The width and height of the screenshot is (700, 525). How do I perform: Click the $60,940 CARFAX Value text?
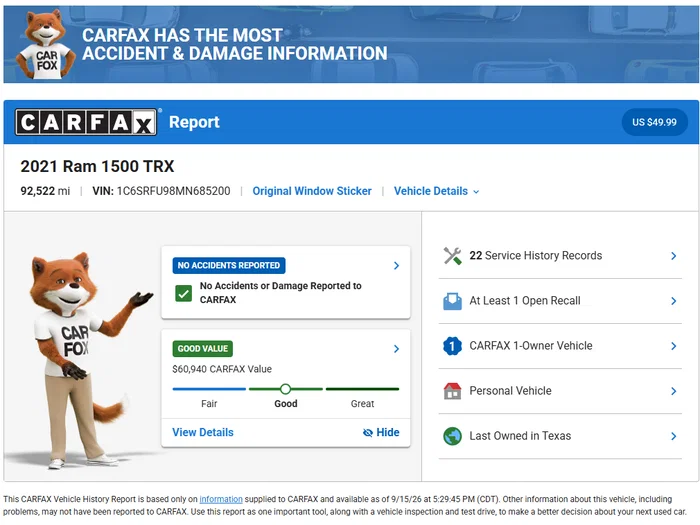222,369
